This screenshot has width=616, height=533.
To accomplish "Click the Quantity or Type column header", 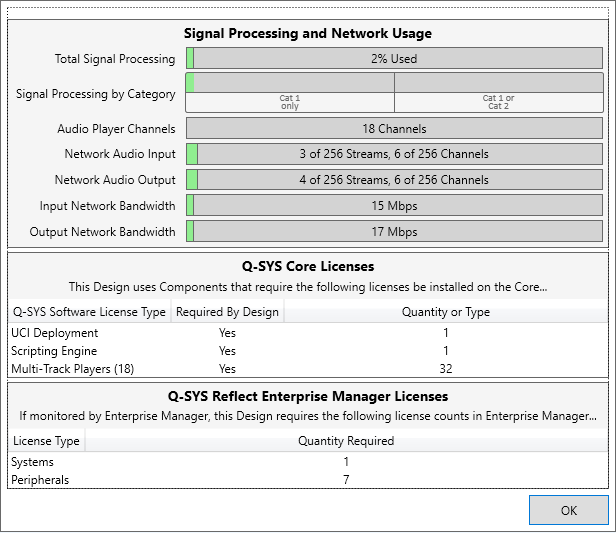I will (446, 312).
